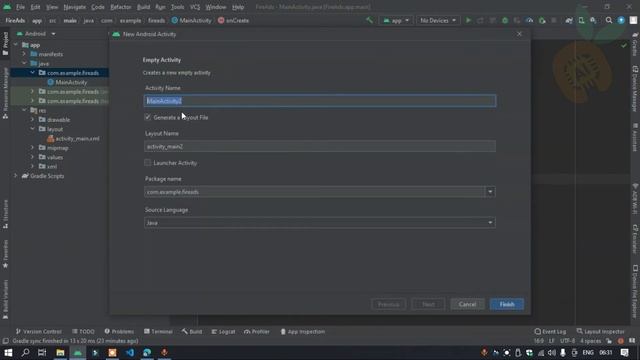
Task: Expand the mipmap folder
Action: pyautogui.click(x=32, y=148)
